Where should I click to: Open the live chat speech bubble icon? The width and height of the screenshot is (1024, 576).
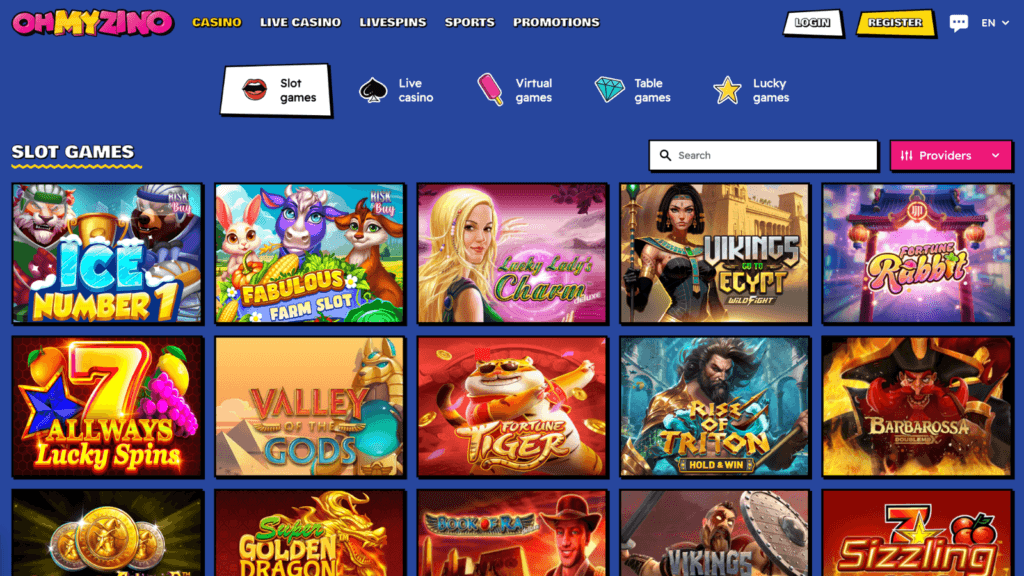click(958, 23)
